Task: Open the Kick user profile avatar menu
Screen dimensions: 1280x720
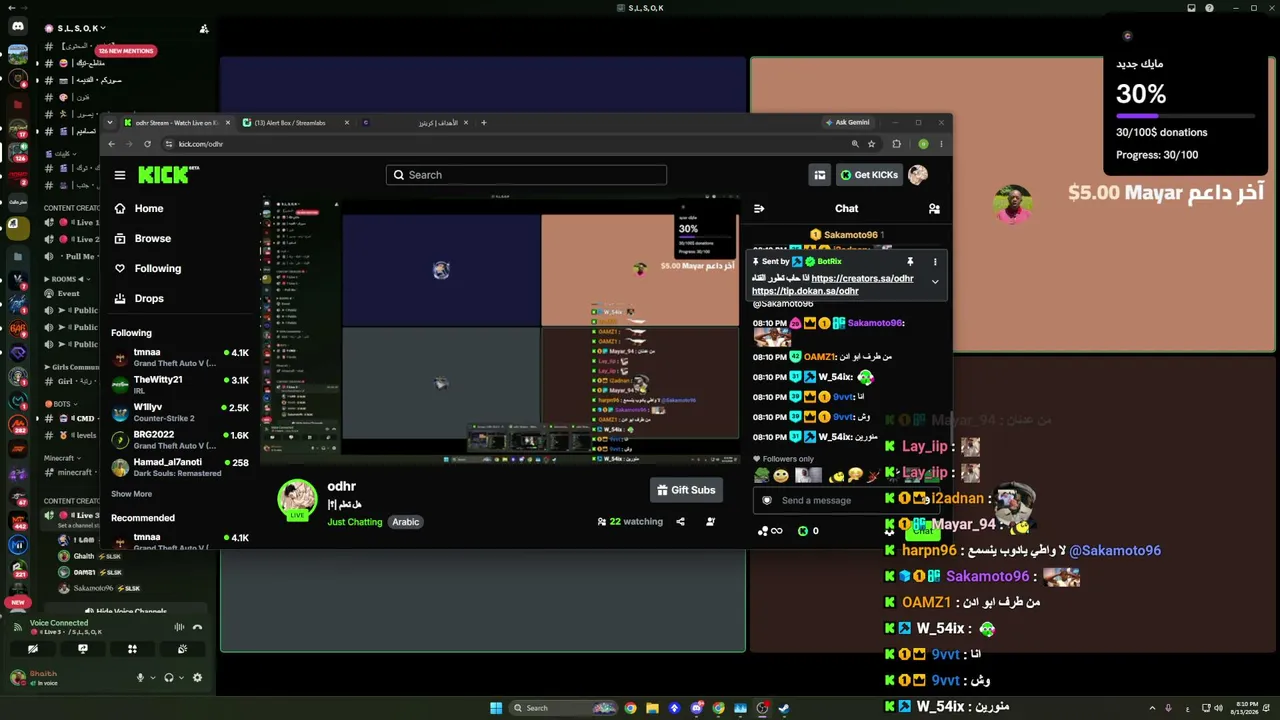Action: click(918, 175)
